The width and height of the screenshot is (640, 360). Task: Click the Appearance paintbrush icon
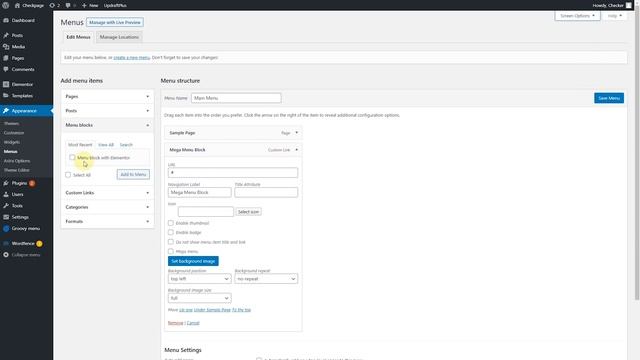coord(6,111)
